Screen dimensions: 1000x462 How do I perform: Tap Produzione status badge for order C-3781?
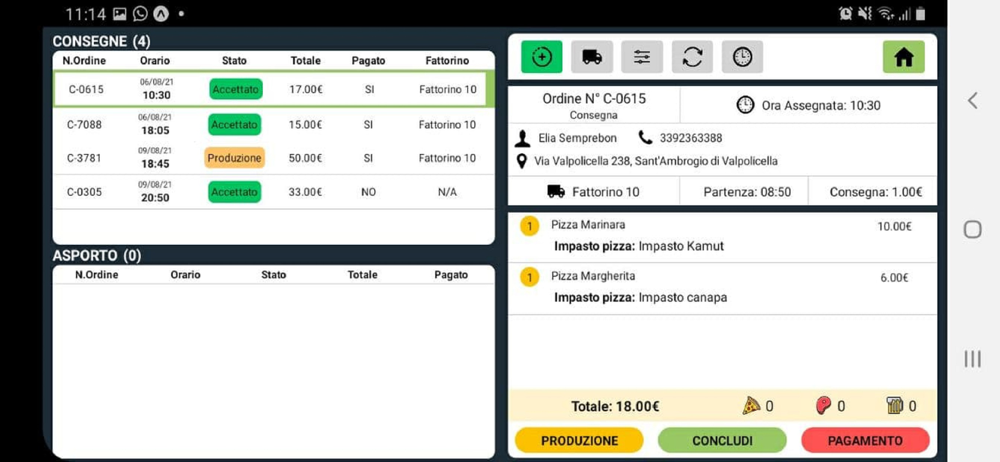[x=234, y=158]
